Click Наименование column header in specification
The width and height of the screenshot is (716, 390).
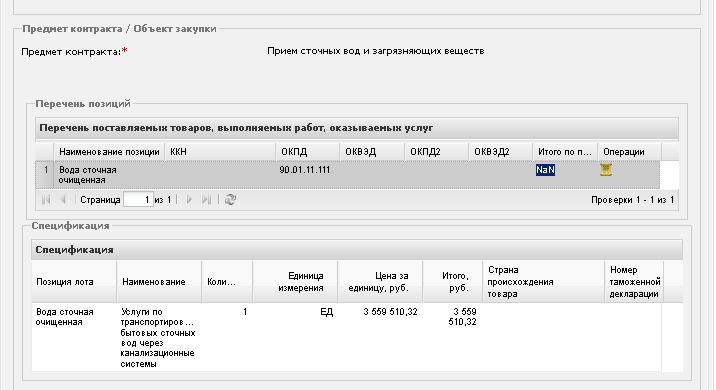tap(159, 282)
